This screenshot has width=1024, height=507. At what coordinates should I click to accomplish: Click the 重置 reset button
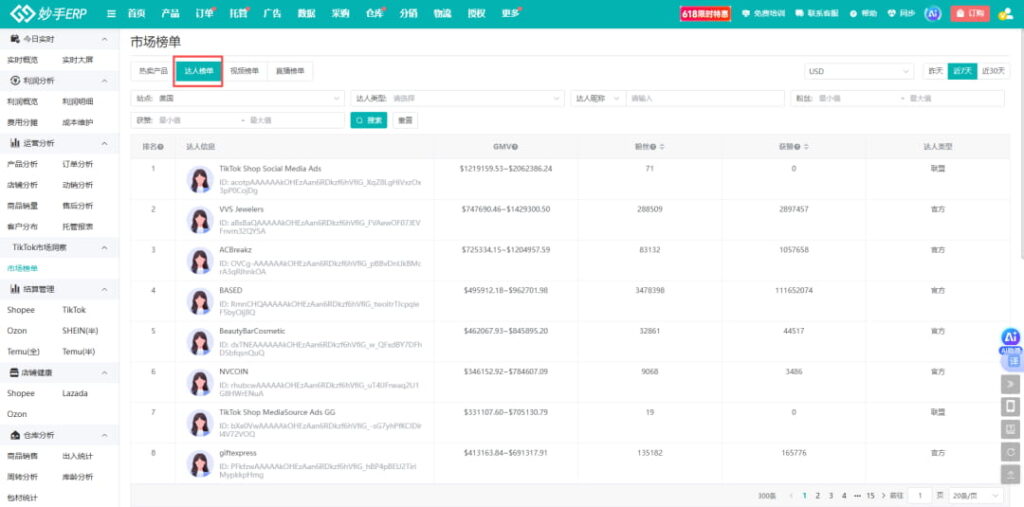coord(405,120)
